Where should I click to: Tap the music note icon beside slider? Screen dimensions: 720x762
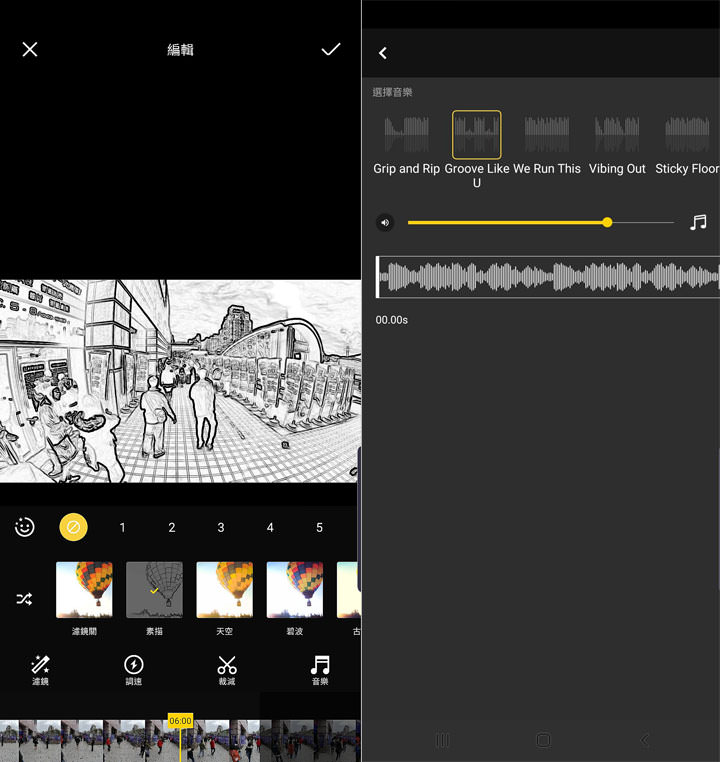(x=698, y=223)
